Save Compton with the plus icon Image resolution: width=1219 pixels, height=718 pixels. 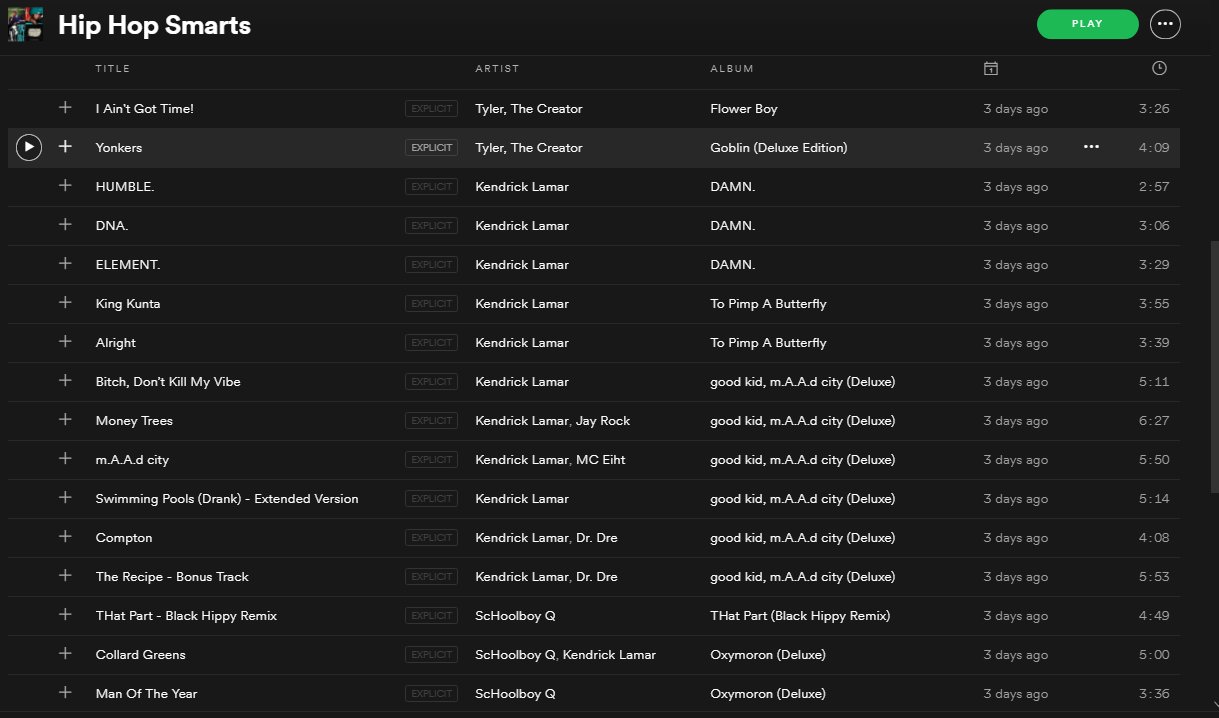65,536
